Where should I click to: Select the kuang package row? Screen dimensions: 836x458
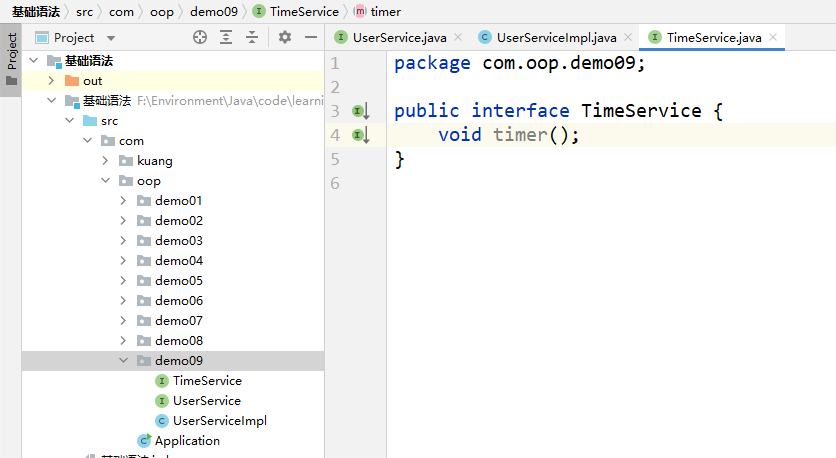(173, 160)
